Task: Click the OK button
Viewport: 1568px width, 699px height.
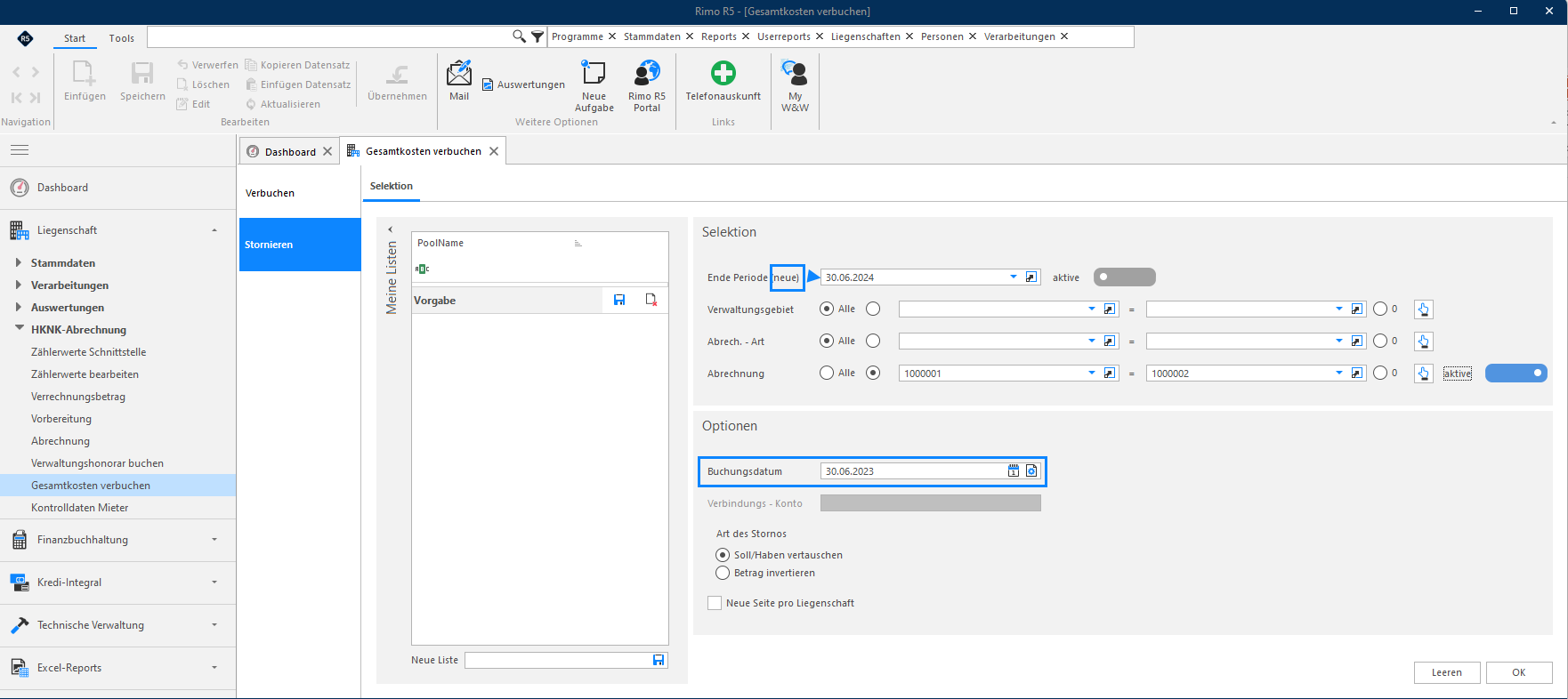Action: [1519, 672]
